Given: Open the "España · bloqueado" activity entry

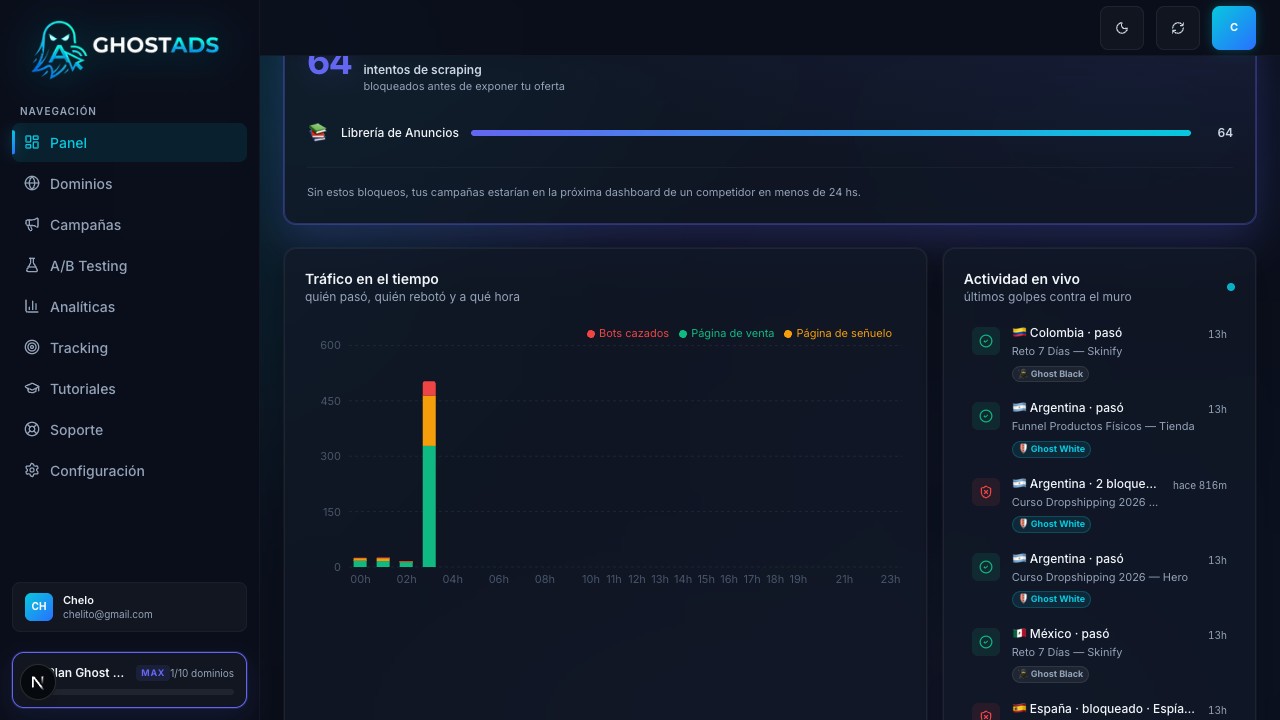Looking at the screenshot, I should click(x=1099, y=709).
